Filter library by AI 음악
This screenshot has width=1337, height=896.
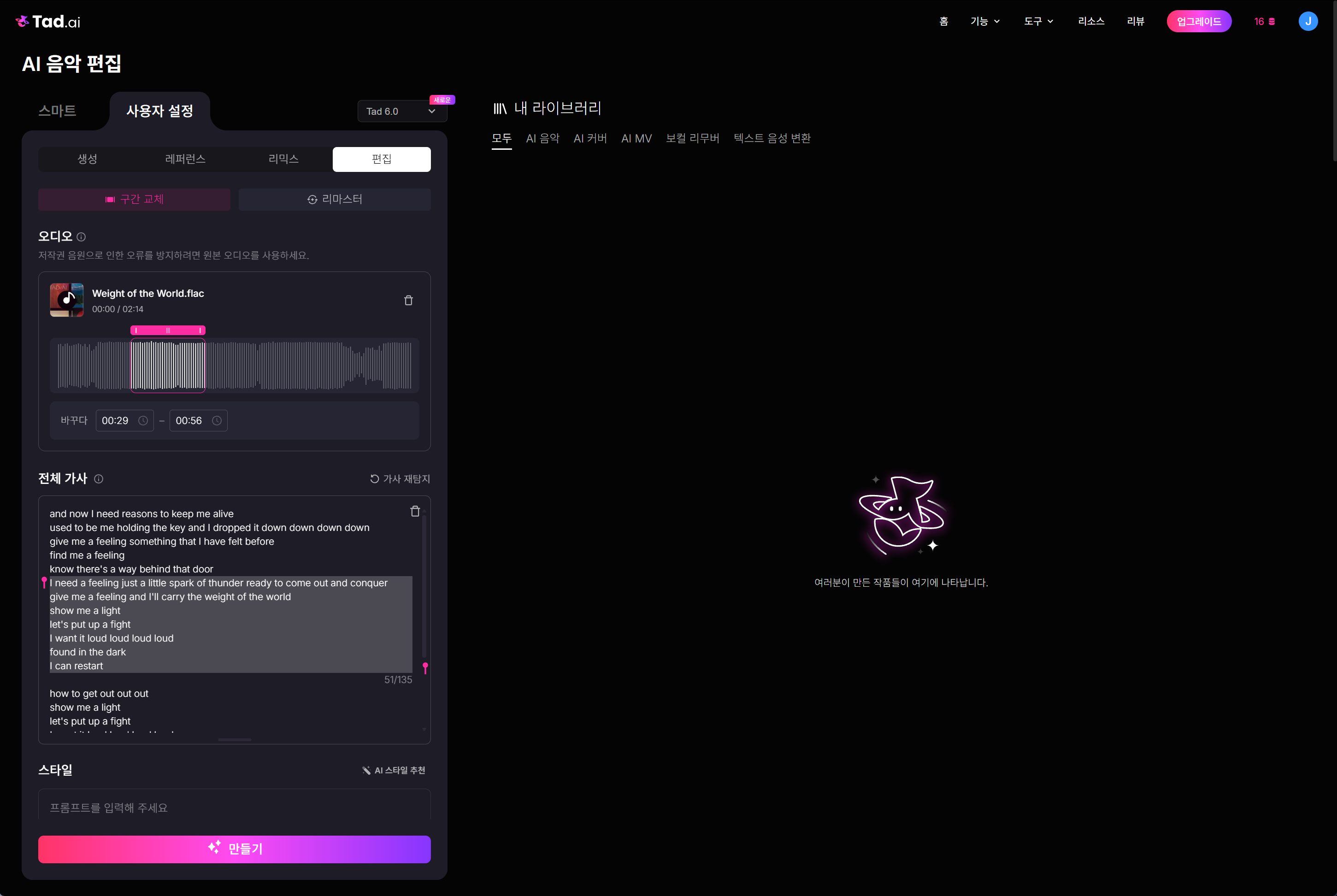543,138
